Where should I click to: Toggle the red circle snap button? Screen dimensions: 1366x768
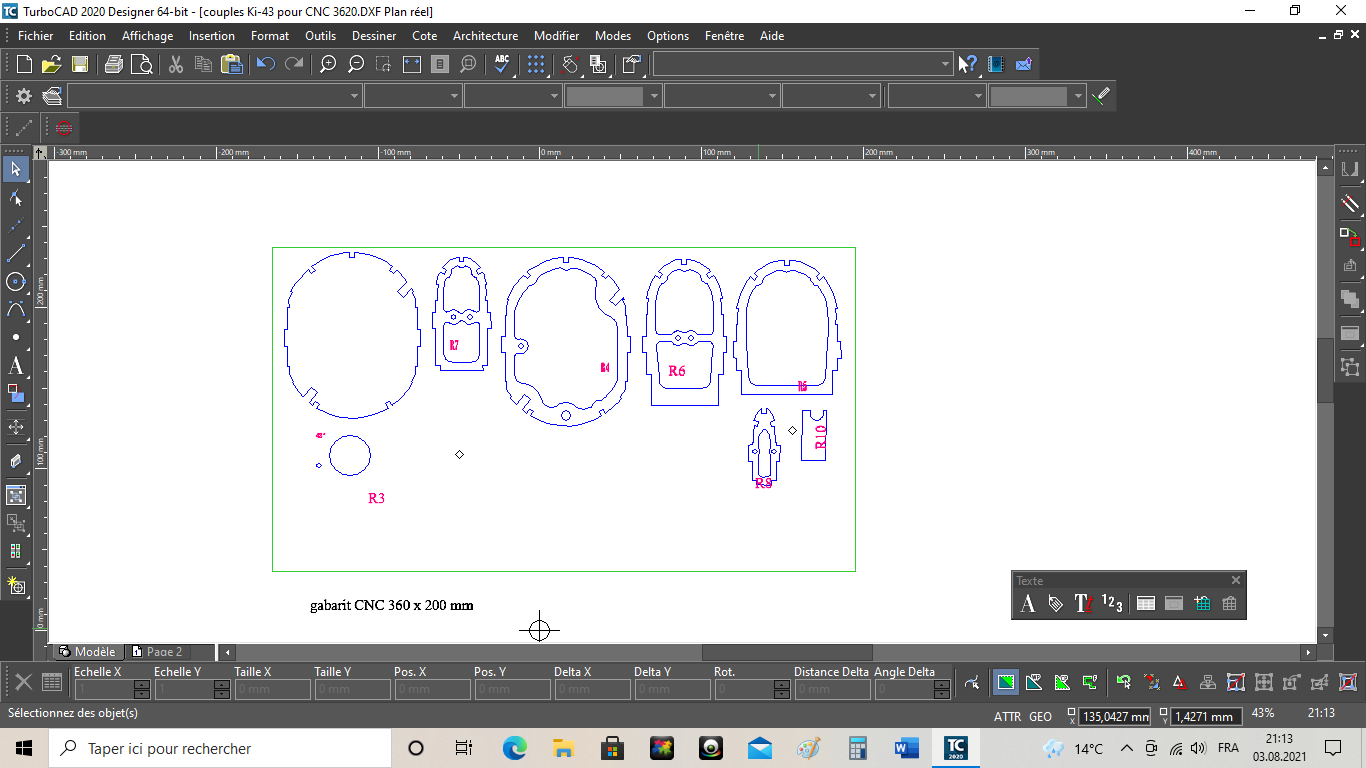(64, 128)
